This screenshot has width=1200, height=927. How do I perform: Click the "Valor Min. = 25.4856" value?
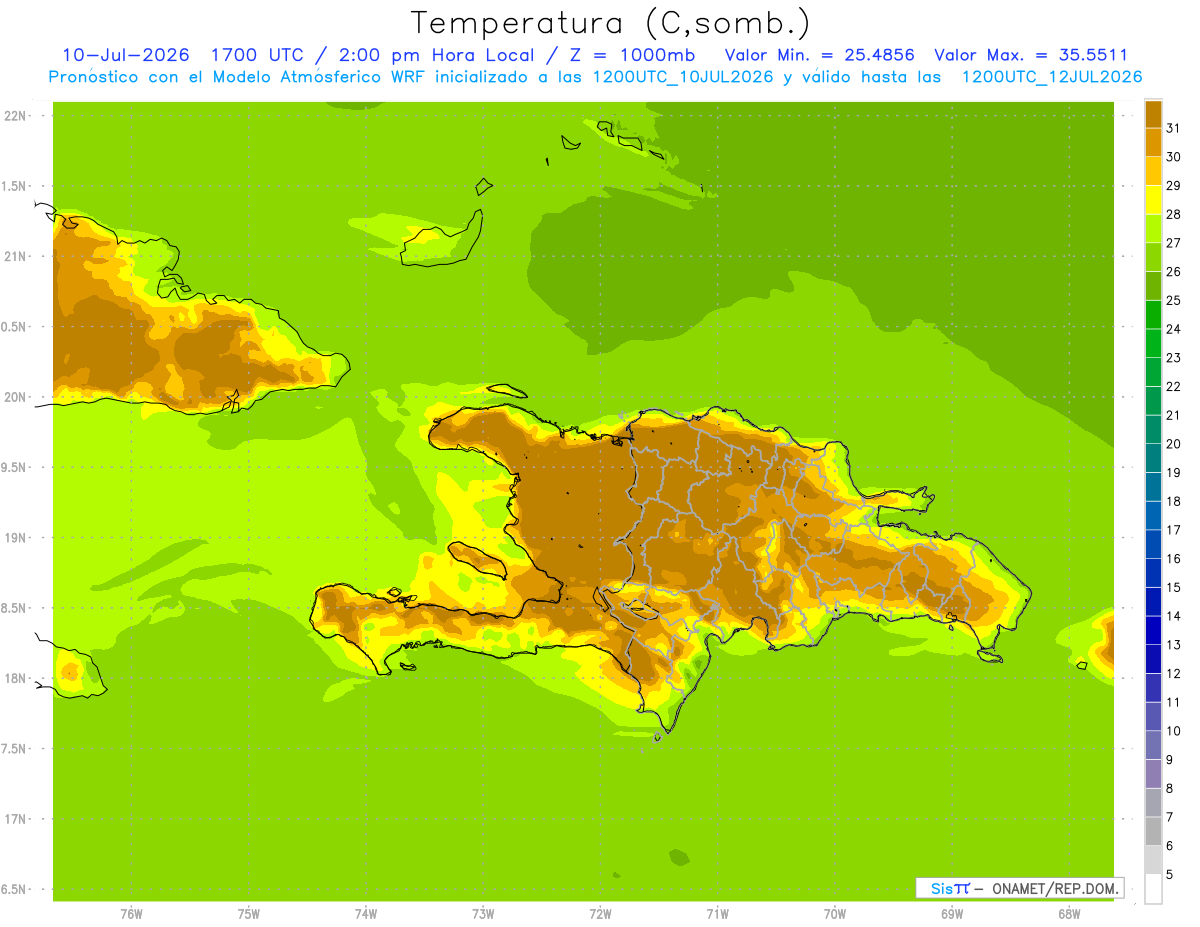pyautogui.click(x=819, y=55)
